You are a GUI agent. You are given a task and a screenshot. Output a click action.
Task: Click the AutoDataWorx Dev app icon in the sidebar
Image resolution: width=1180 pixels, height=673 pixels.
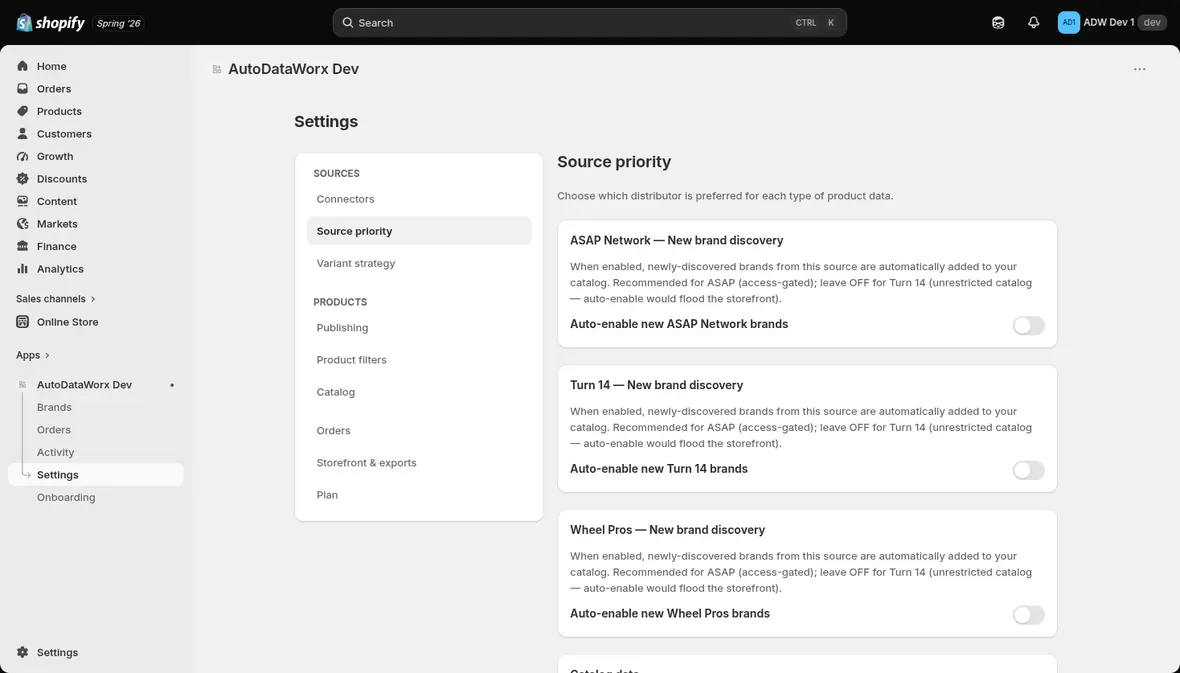pos(23,385)
